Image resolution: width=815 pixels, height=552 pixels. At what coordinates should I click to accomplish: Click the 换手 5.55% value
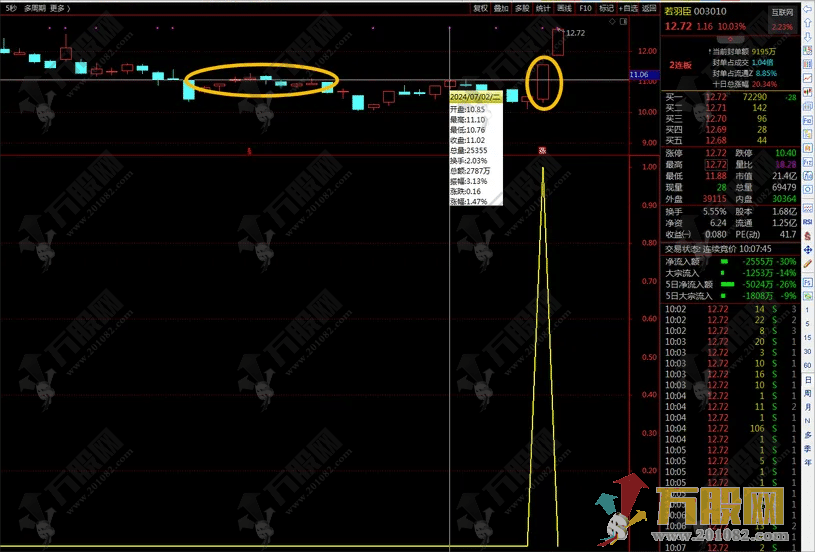714,212
